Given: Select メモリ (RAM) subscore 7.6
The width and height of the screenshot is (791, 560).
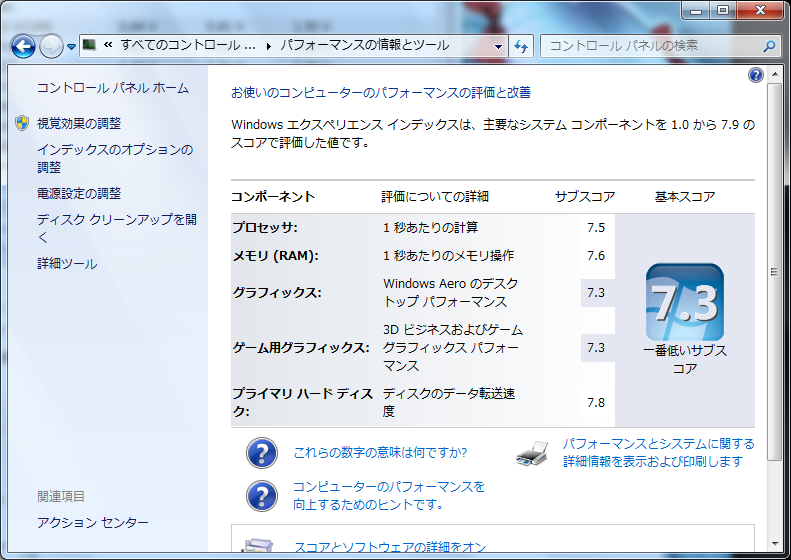Looking at the screenshot, I should point(596,256).
